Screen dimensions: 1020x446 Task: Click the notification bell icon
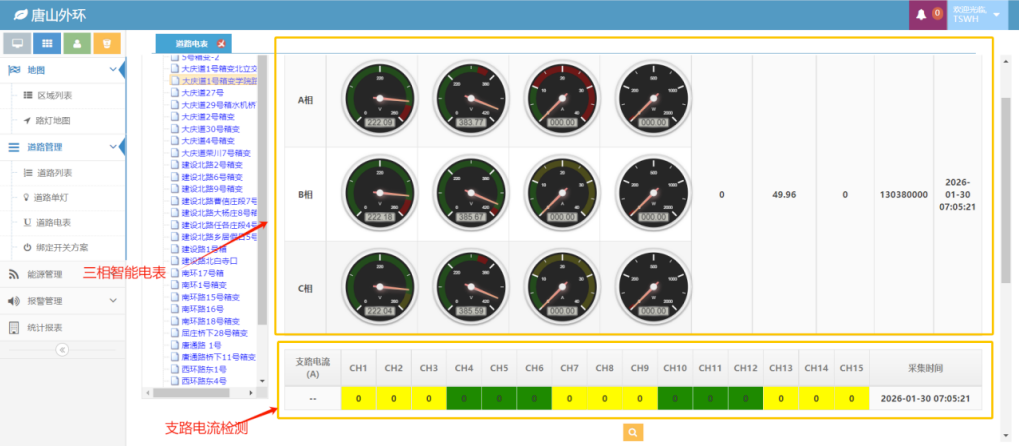coord(921,15)
